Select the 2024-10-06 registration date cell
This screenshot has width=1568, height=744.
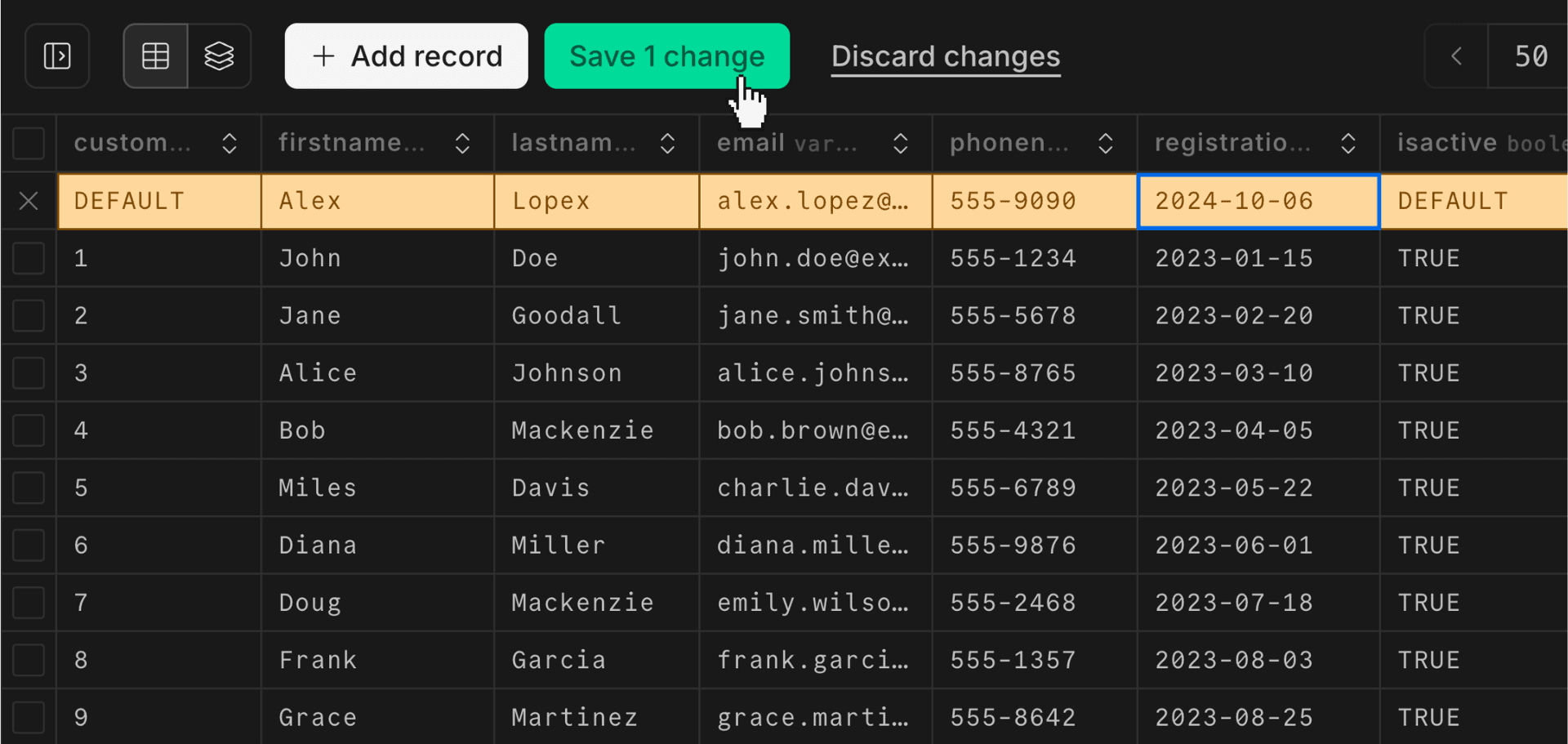tap(1258, 201)
